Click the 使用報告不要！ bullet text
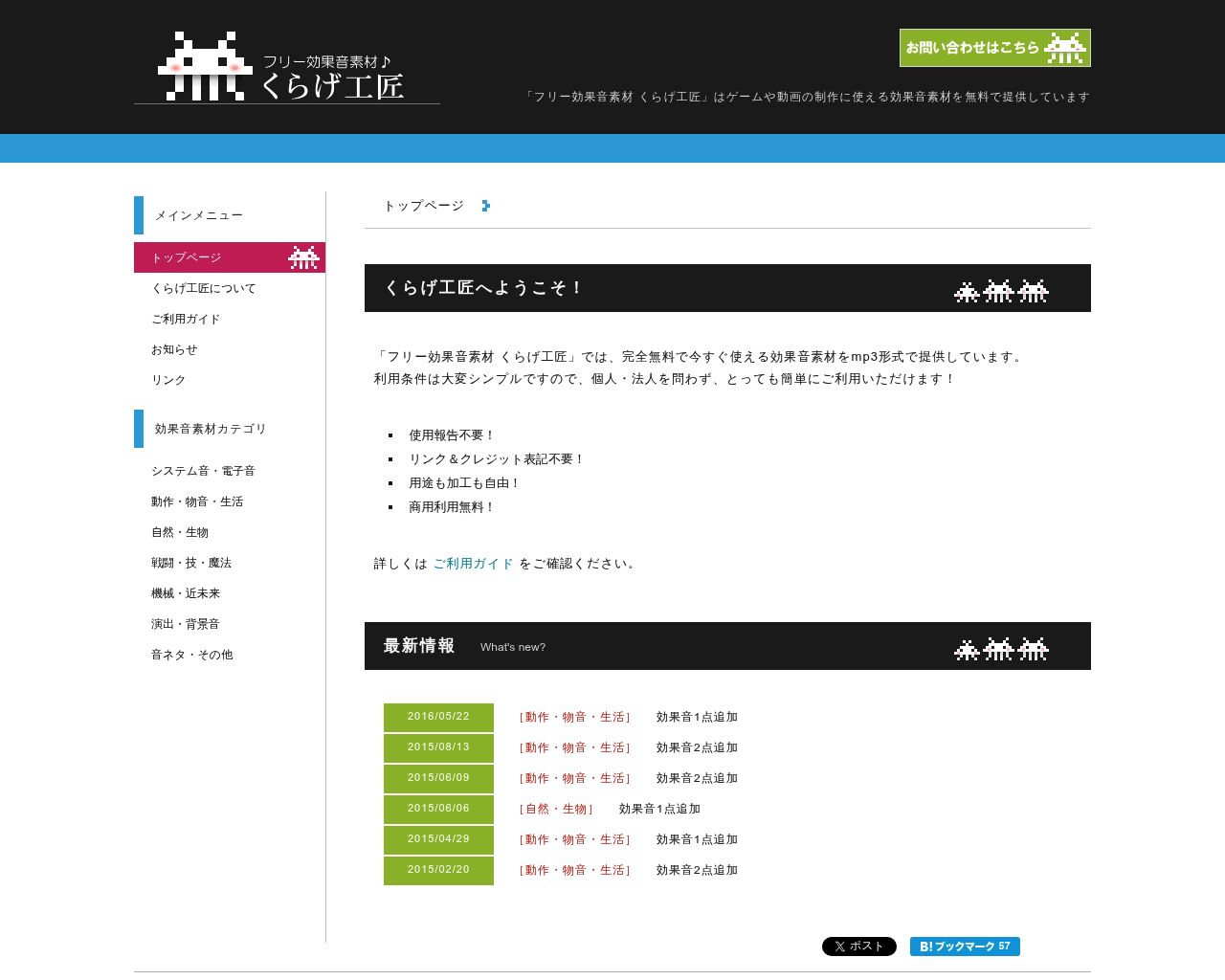Viewport: 1225px width, 980px height. click(452, 435)
